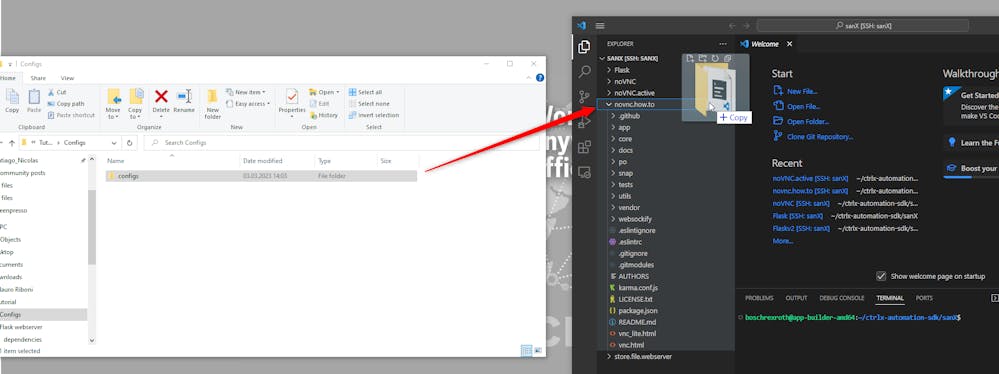Click the New File... link on Welcome page

click(x=795, y=91)
